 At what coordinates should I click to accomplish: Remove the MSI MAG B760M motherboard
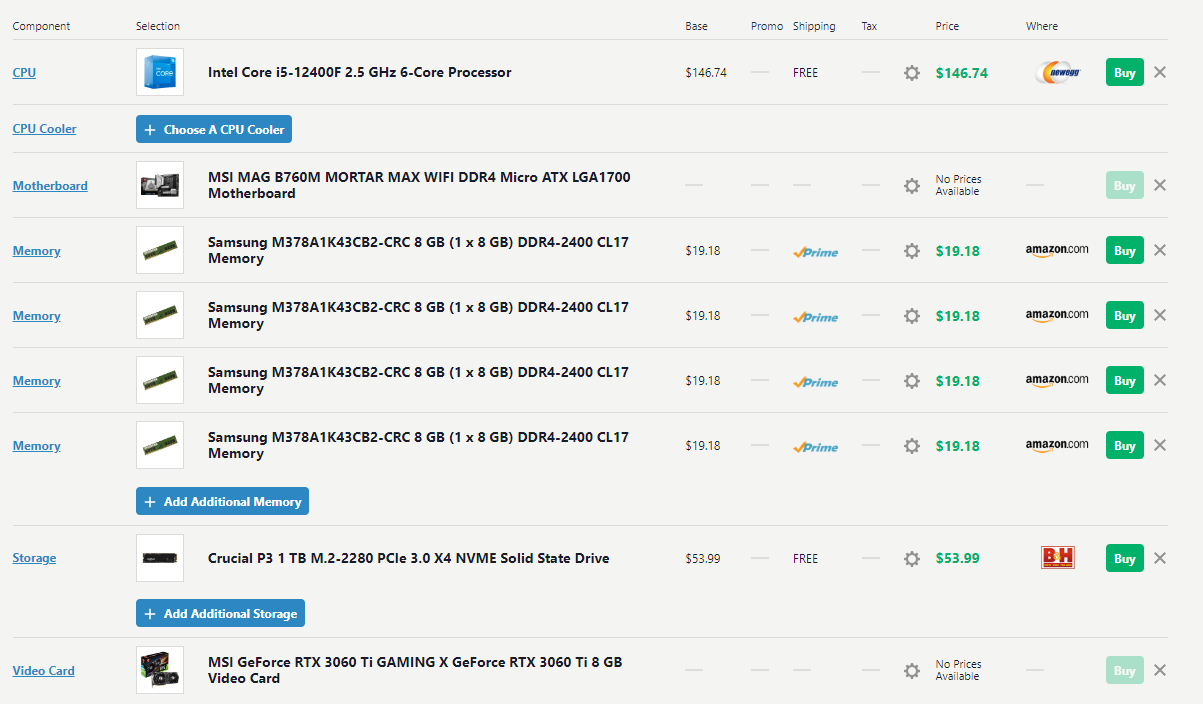coord(1160,185)
